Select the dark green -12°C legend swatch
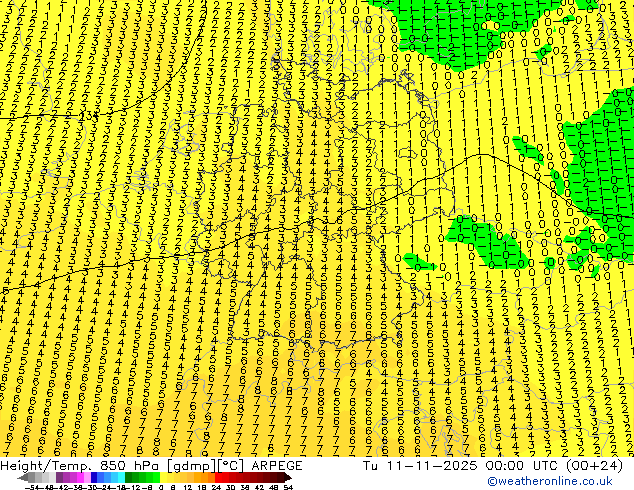This screenshot has width=634, height=490. (x=129, y=477)
